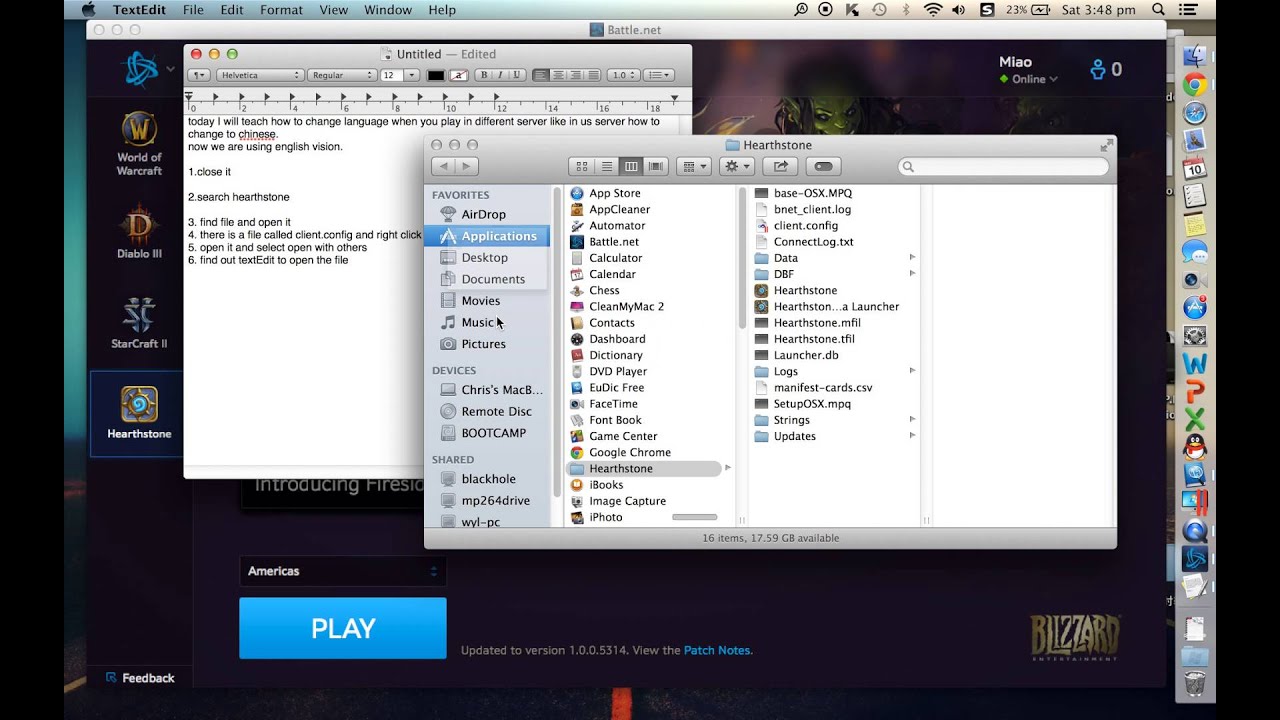Click Wi-Fi icon in menu bar
Screen dimensions: 1280x720
tap(933, 10)
